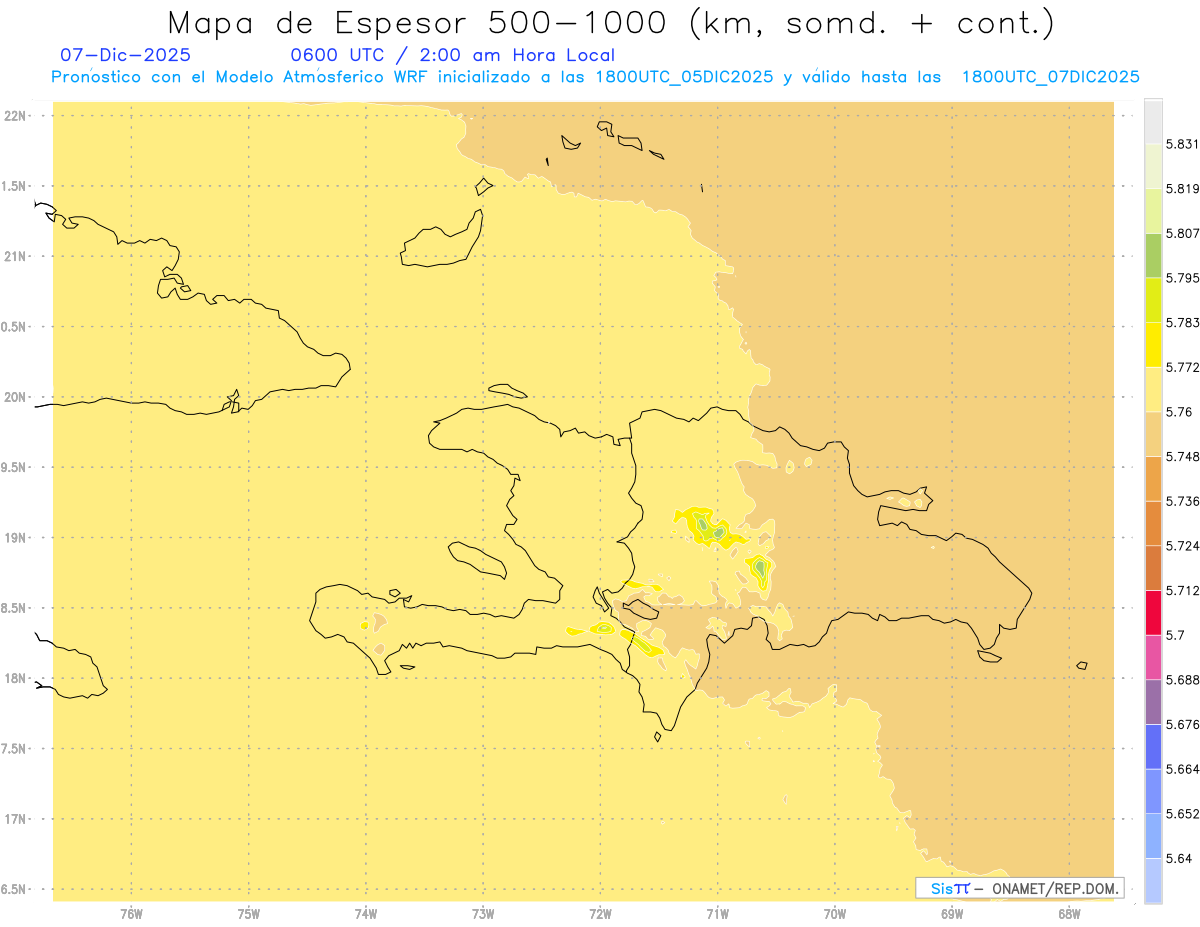Click the 9.5N latitude label
The image size is (1200, 927).
click(15, 468)
